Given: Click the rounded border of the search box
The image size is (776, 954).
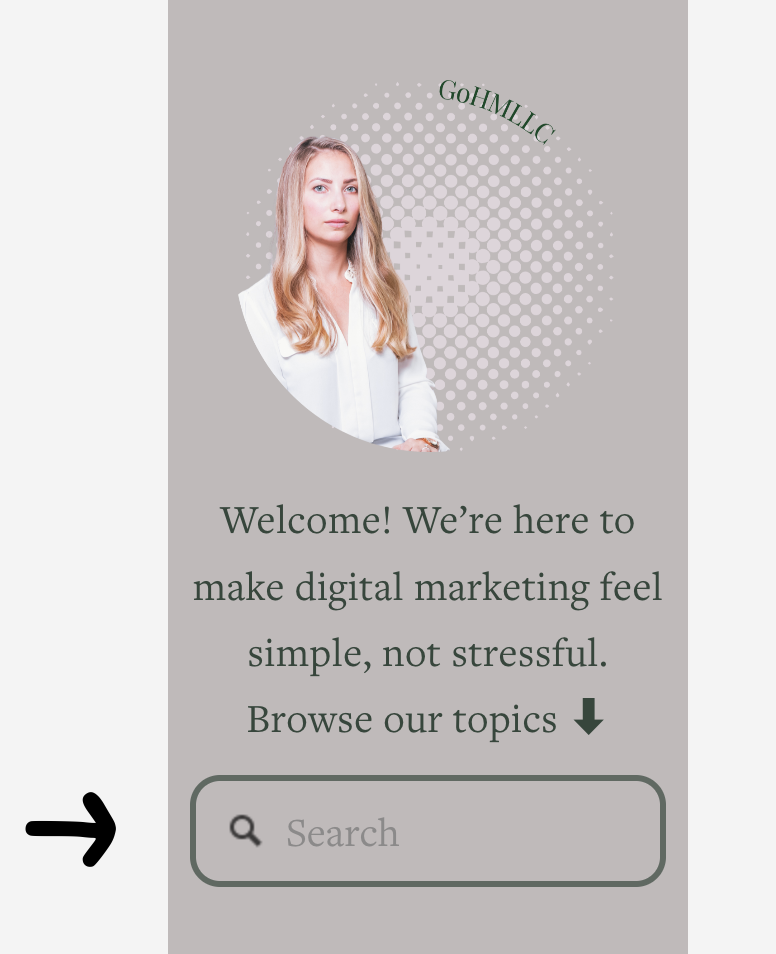Looking at the screenshot, I should coord(428,779).
